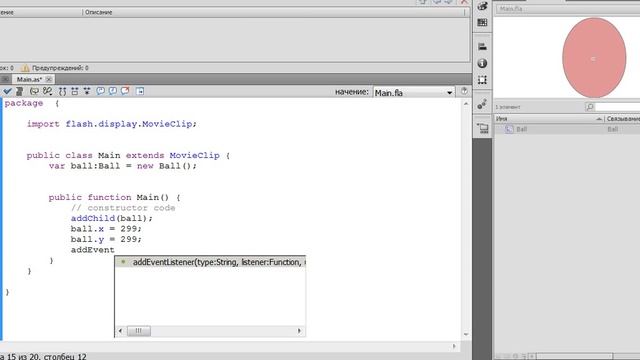Viewport: 640px width, 360px height.
Task: Open the Info panel icon
Action: pos(482,63)
